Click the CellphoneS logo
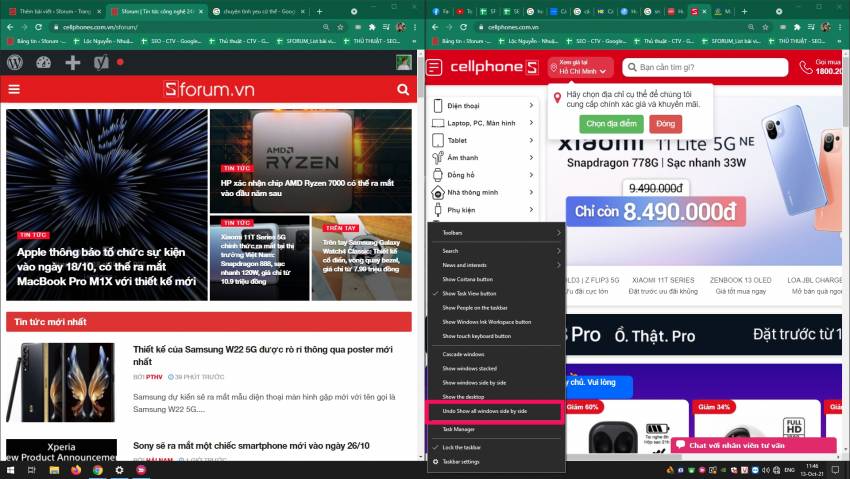The image size is (850, 479). coord(494,67)
